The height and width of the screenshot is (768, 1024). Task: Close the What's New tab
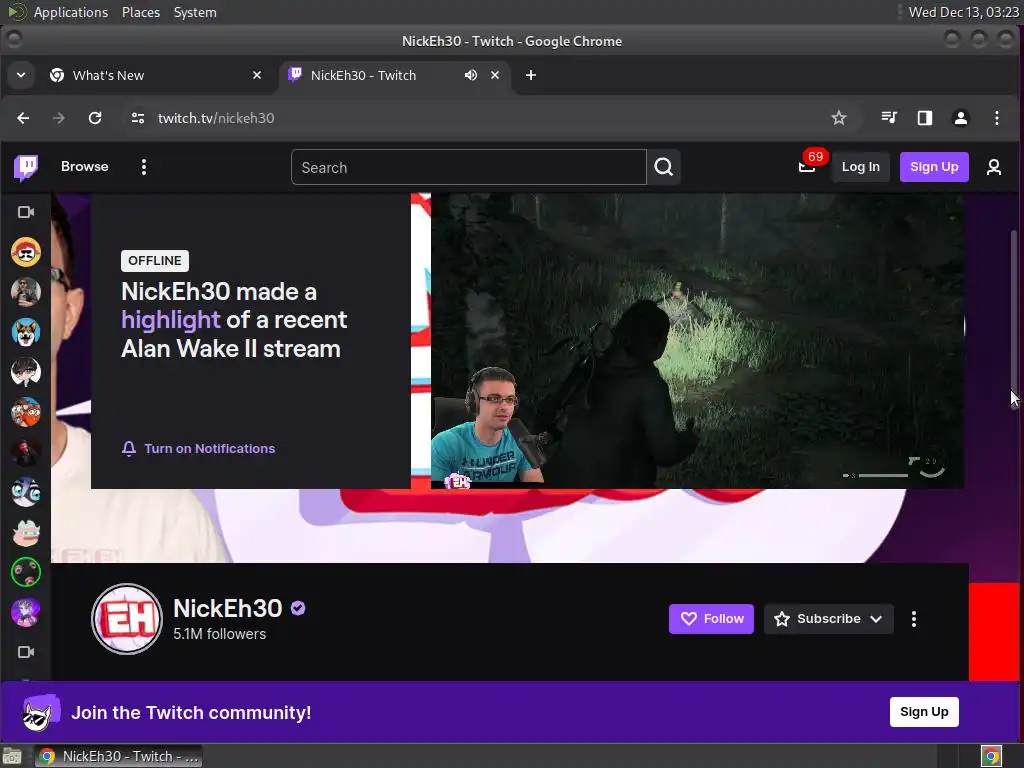coord(257,75)
